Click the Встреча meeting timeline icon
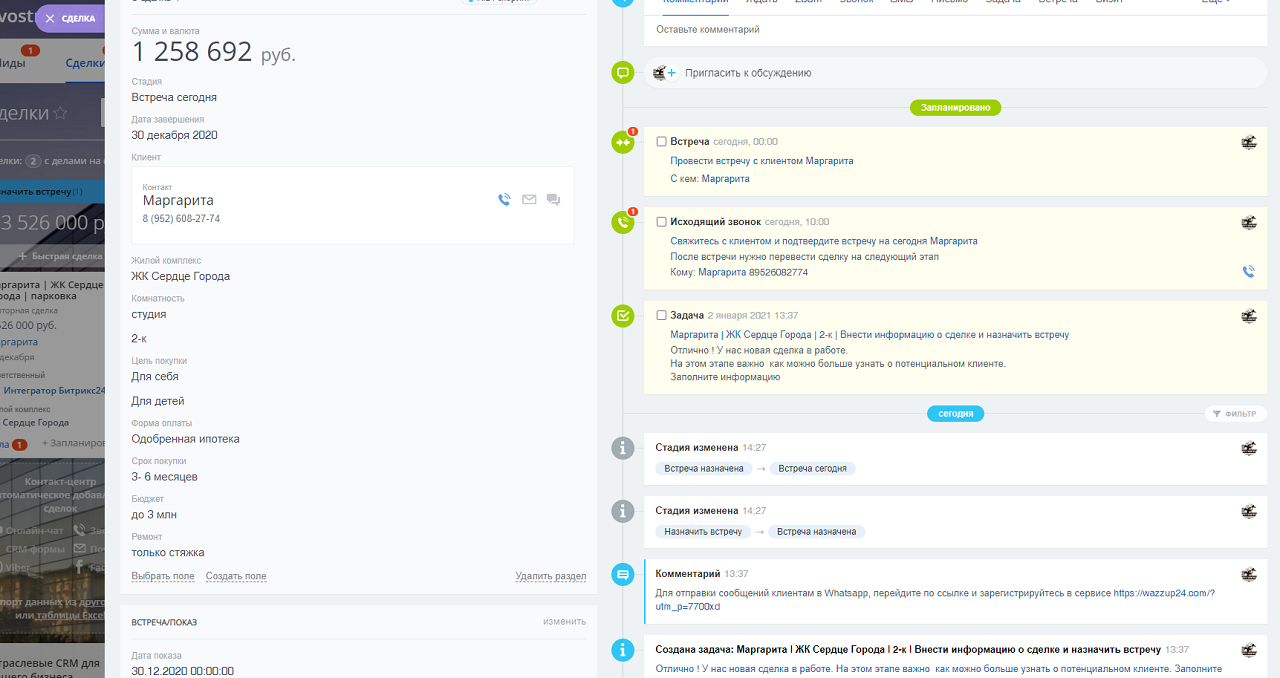The width and height of the screenshot is (1280, 678). 623,142
